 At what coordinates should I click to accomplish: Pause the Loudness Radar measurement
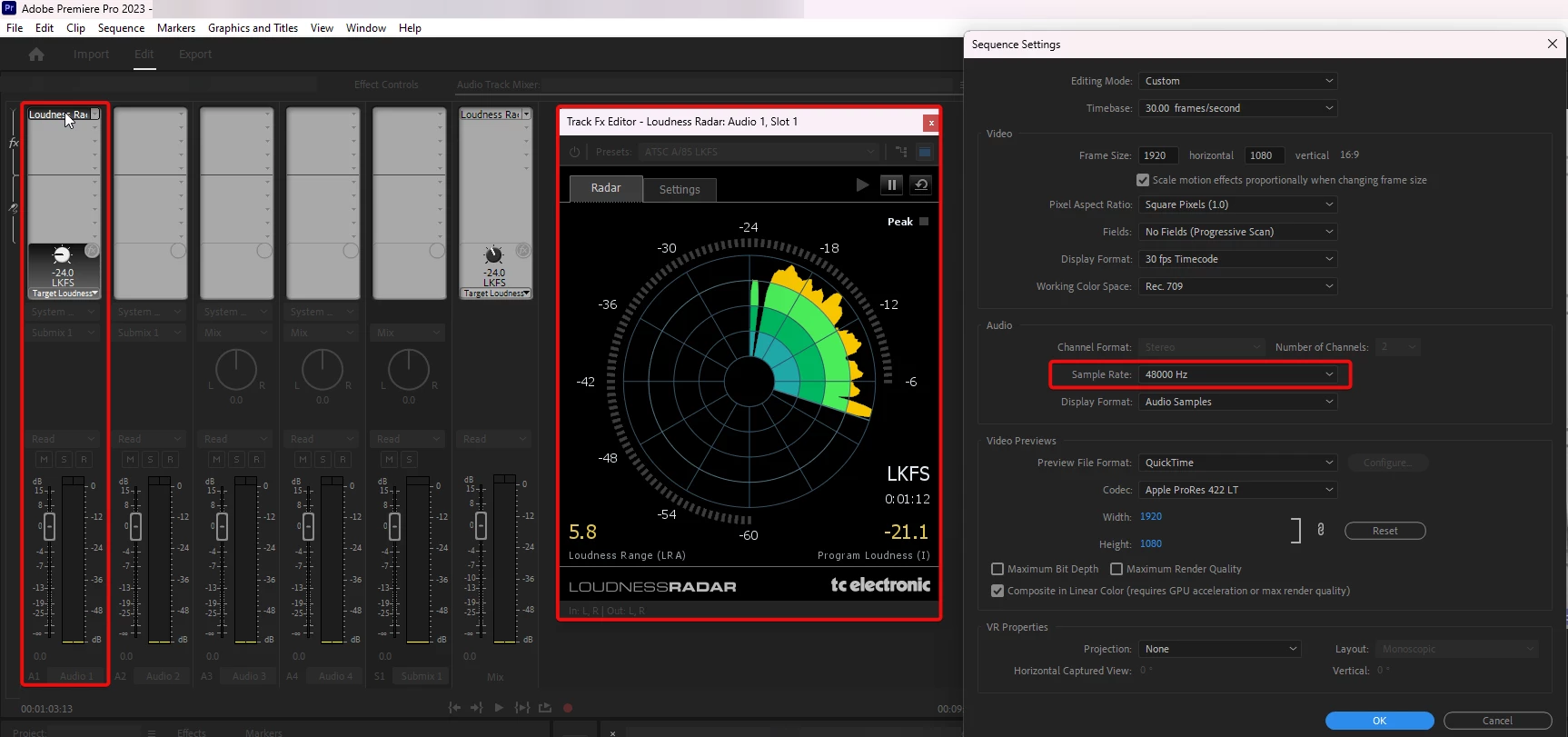[x=892, y=185]
